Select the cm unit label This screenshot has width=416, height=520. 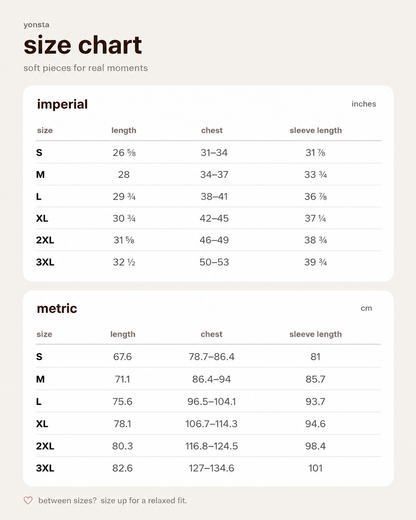[x=366, y=308]
